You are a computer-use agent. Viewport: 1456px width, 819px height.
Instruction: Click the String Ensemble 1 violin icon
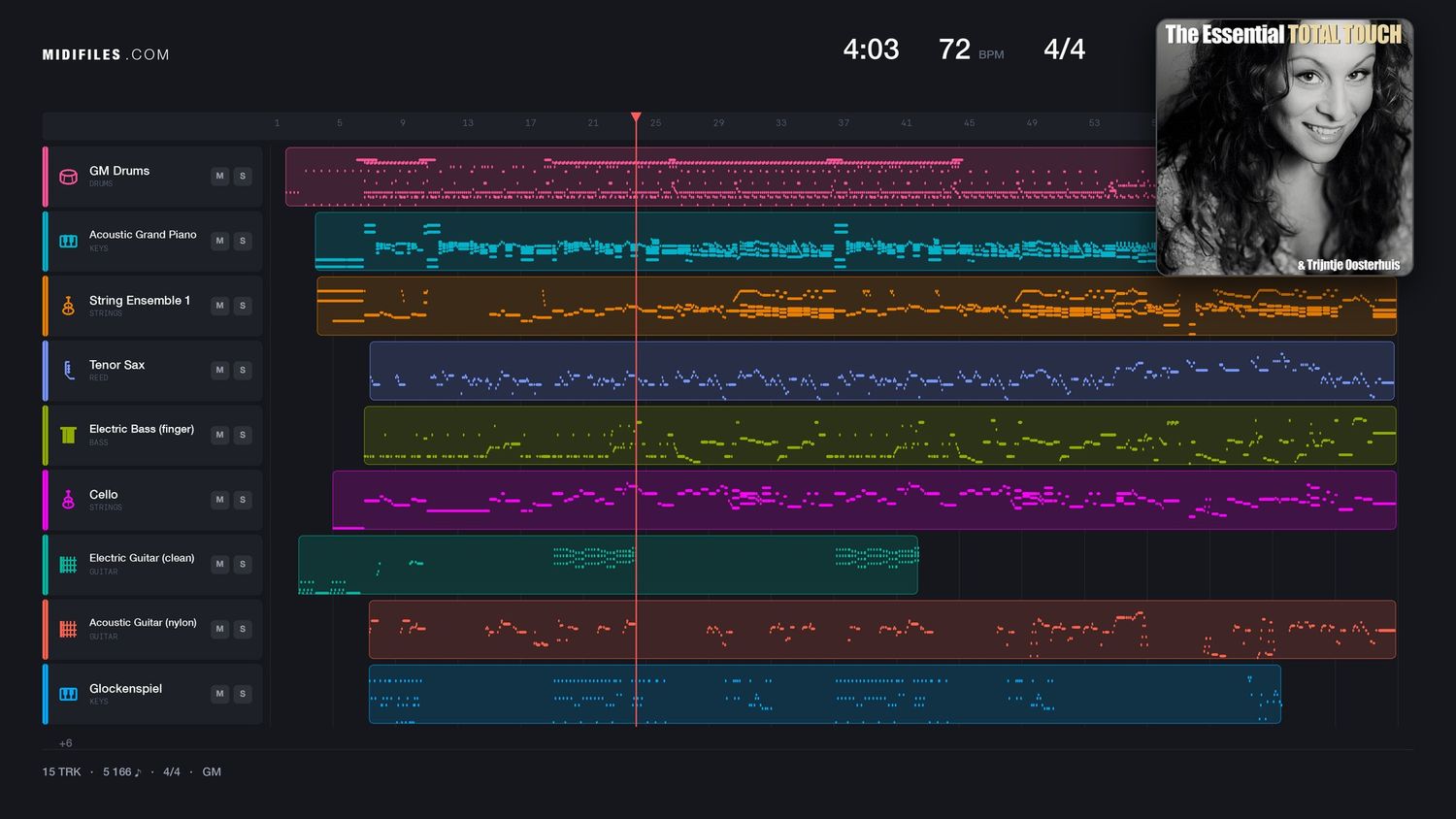(x=68, y=306)
